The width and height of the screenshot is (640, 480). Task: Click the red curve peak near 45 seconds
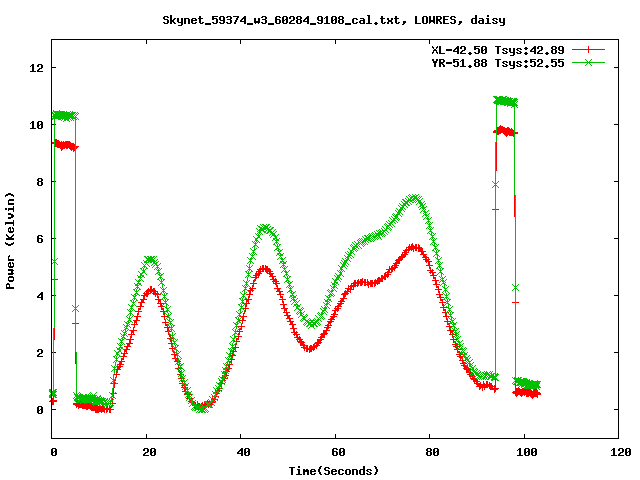pos(265,269)
